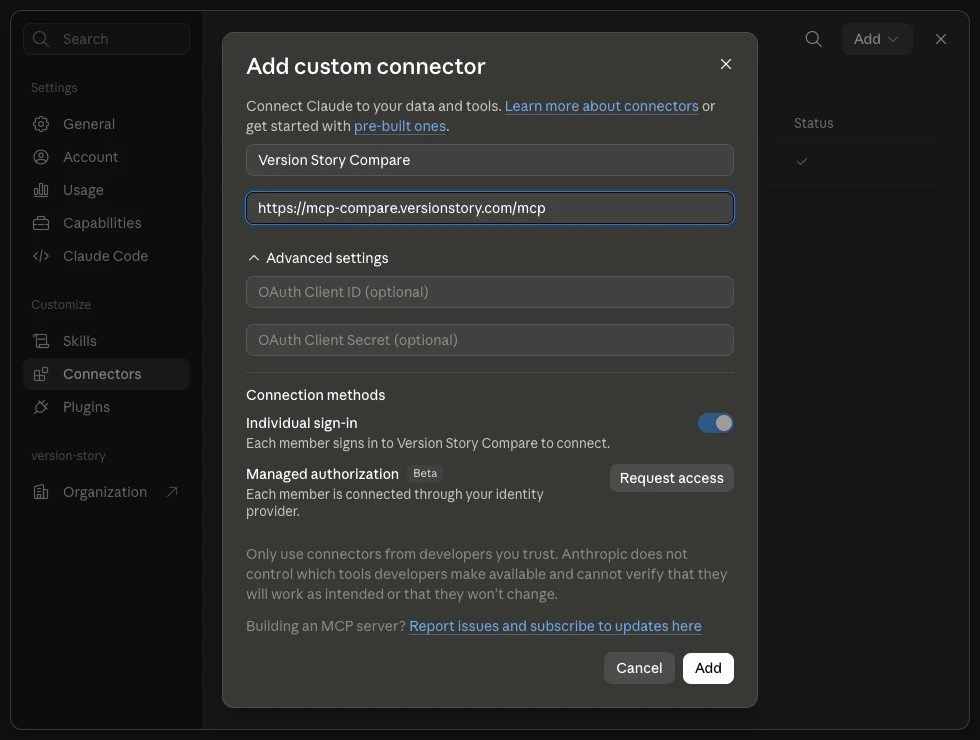Click the external link arrow beside Organization

pyautogui.click(x=172, y=492)
